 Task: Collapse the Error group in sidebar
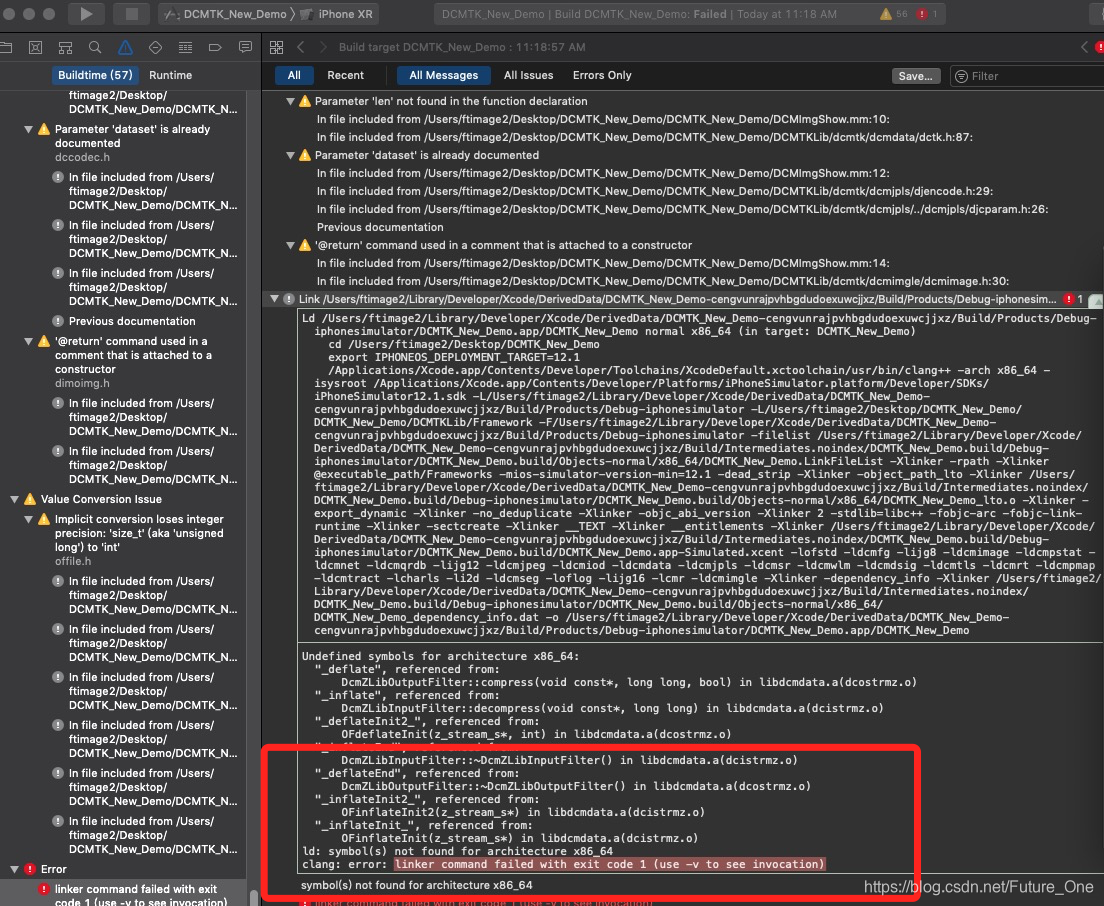14,869
